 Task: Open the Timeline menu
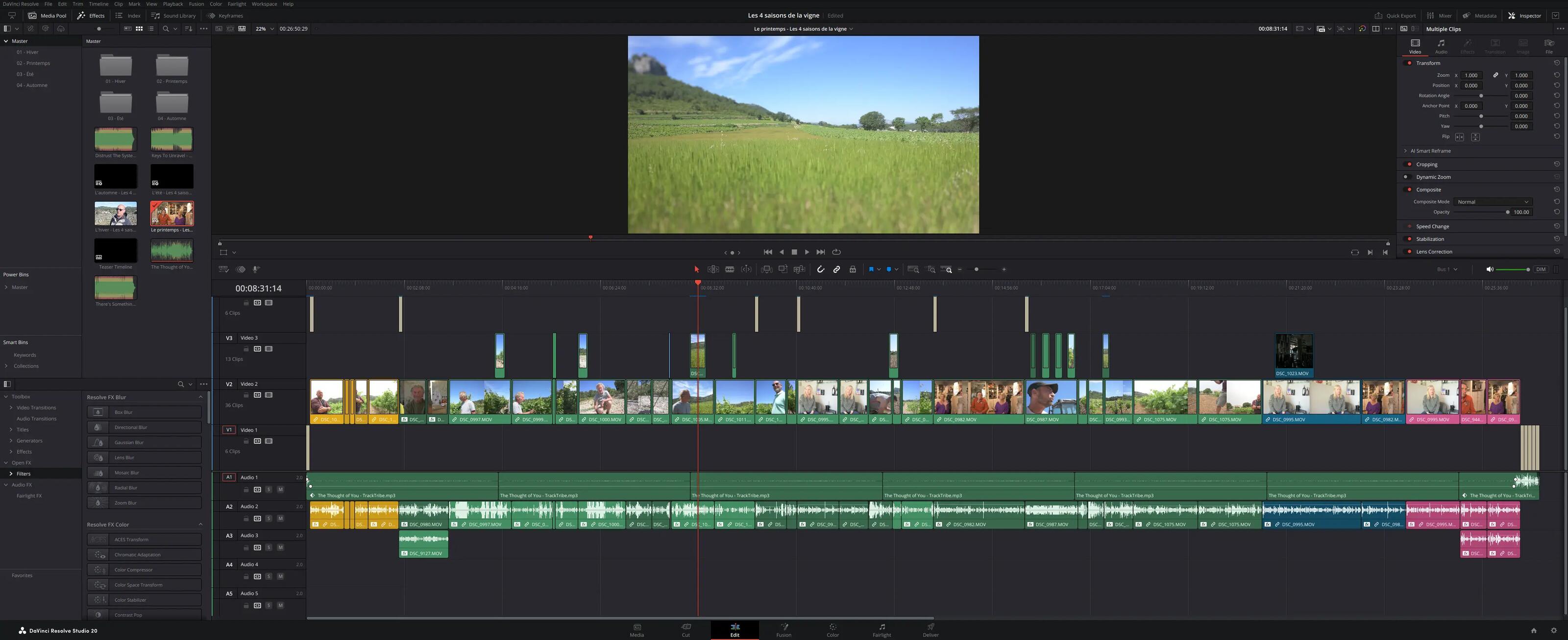(98, 3)
